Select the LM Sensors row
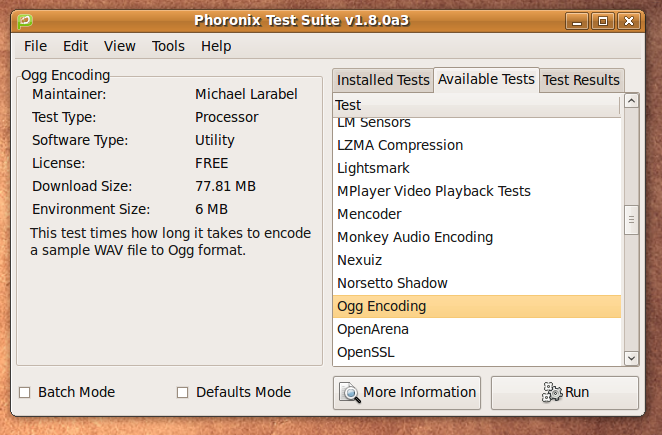 tap(477, 125)
